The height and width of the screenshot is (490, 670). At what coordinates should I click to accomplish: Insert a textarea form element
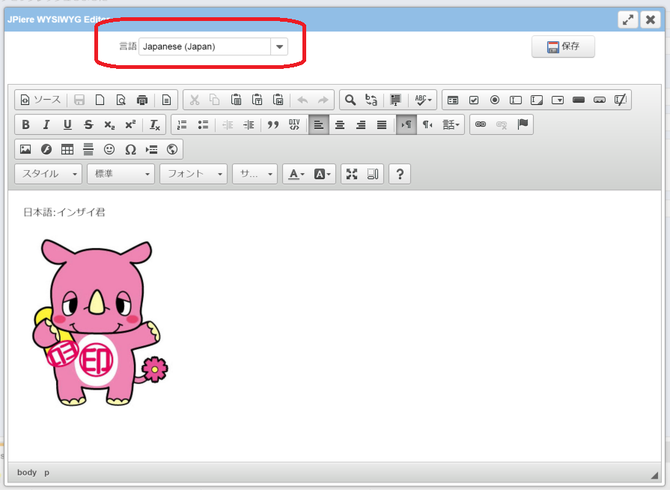click(x=537, y=100)
